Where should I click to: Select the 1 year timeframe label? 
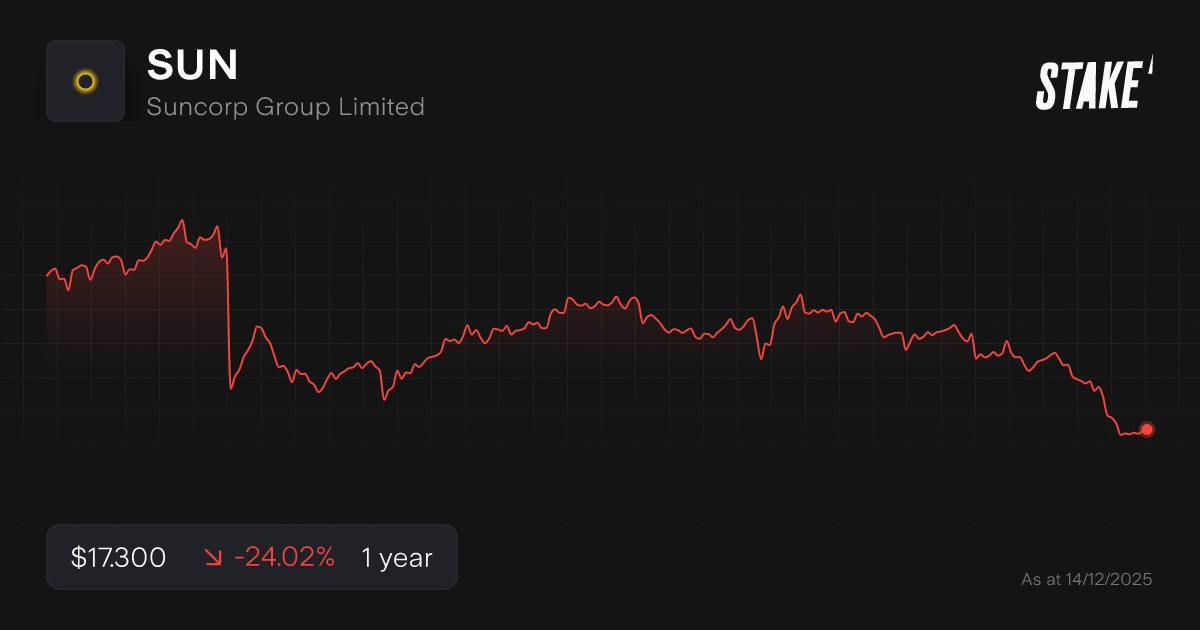[397, 558]
